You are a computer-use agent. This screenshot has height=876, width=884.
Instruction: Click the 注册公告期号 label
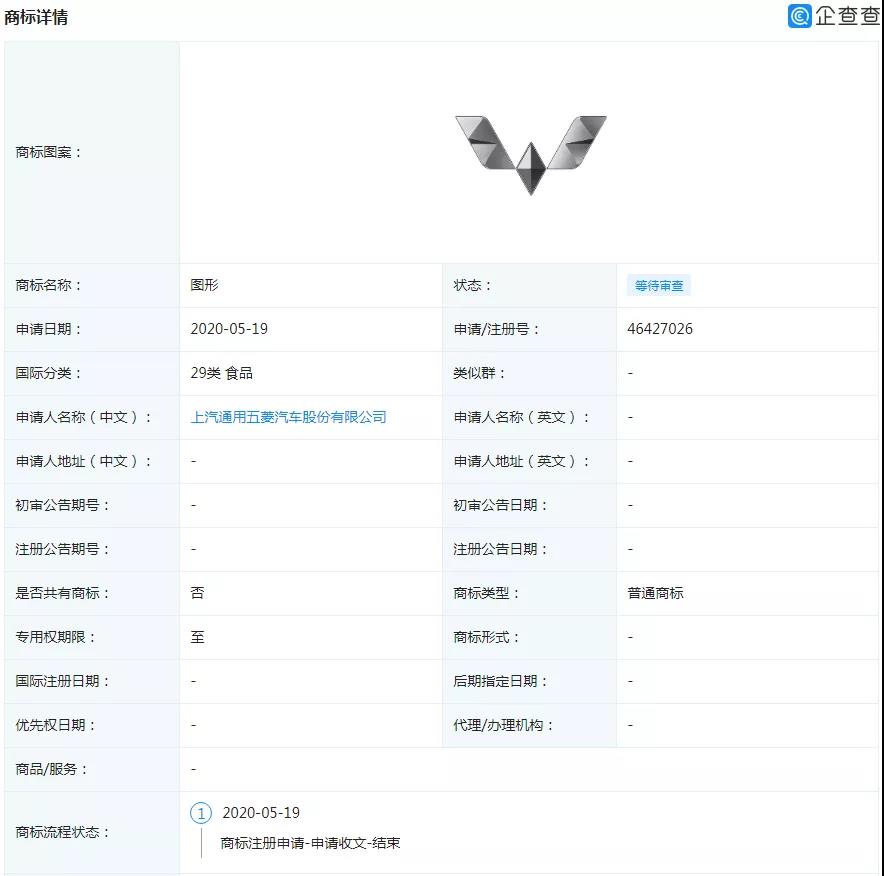click(63, 549)
